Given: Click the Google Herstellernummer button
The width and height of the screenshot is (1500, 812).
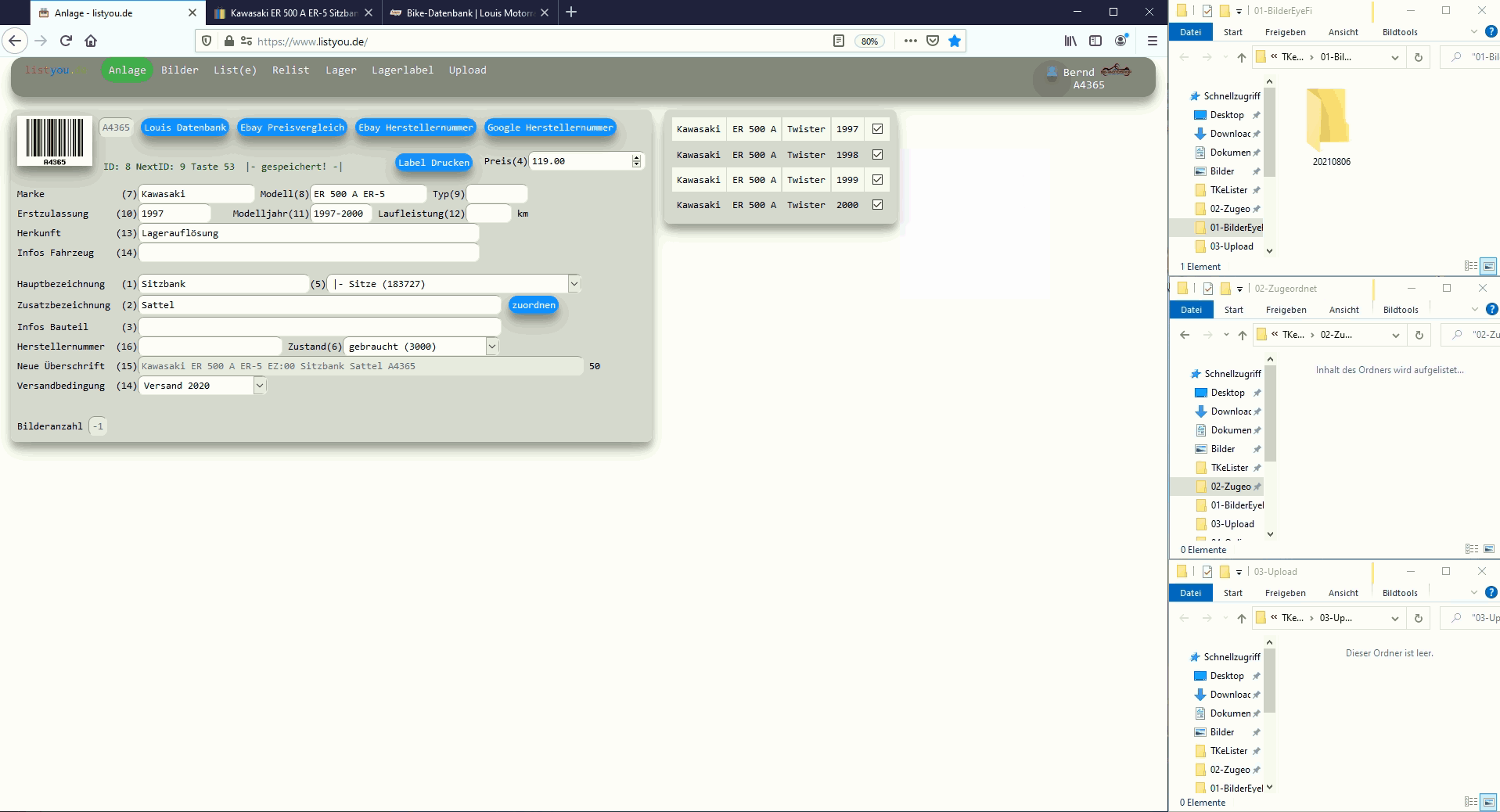Looking at the screenshot, I should [550, 128].
